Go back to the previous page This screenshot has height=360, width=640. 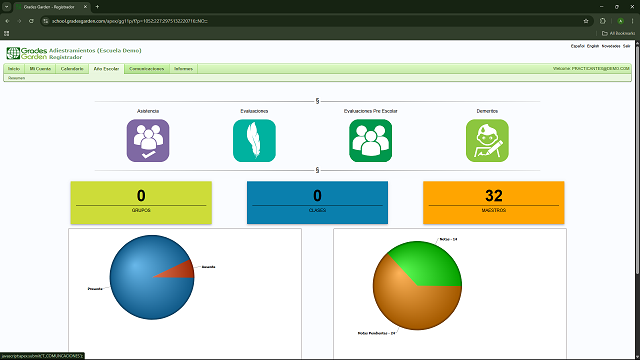click(x=7, y=21)
